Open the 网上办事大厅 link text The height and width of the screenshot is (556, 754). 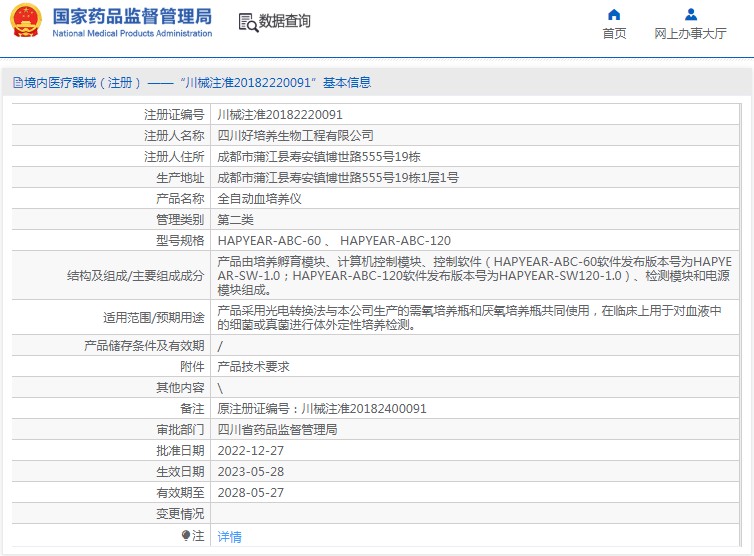tap(690, 33)
